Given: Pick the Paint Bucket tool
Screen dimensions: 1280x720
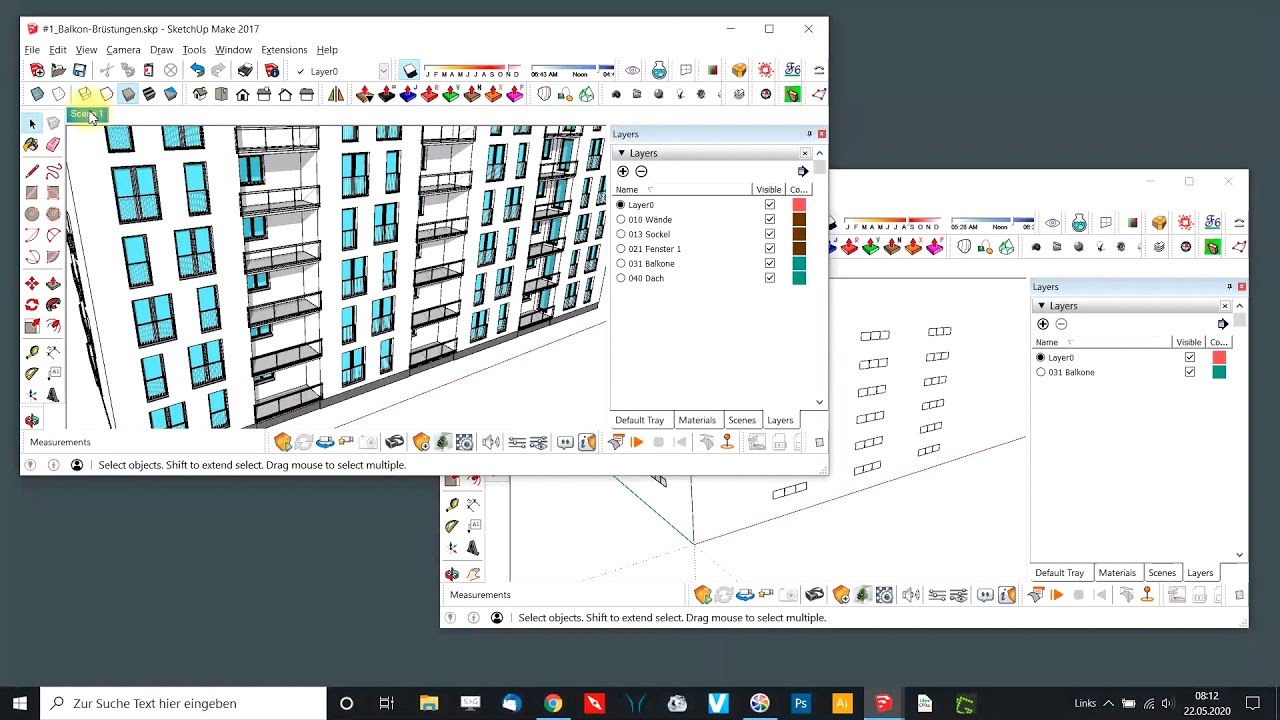Looking at the screenshot, I should click(x=32, y=145).
